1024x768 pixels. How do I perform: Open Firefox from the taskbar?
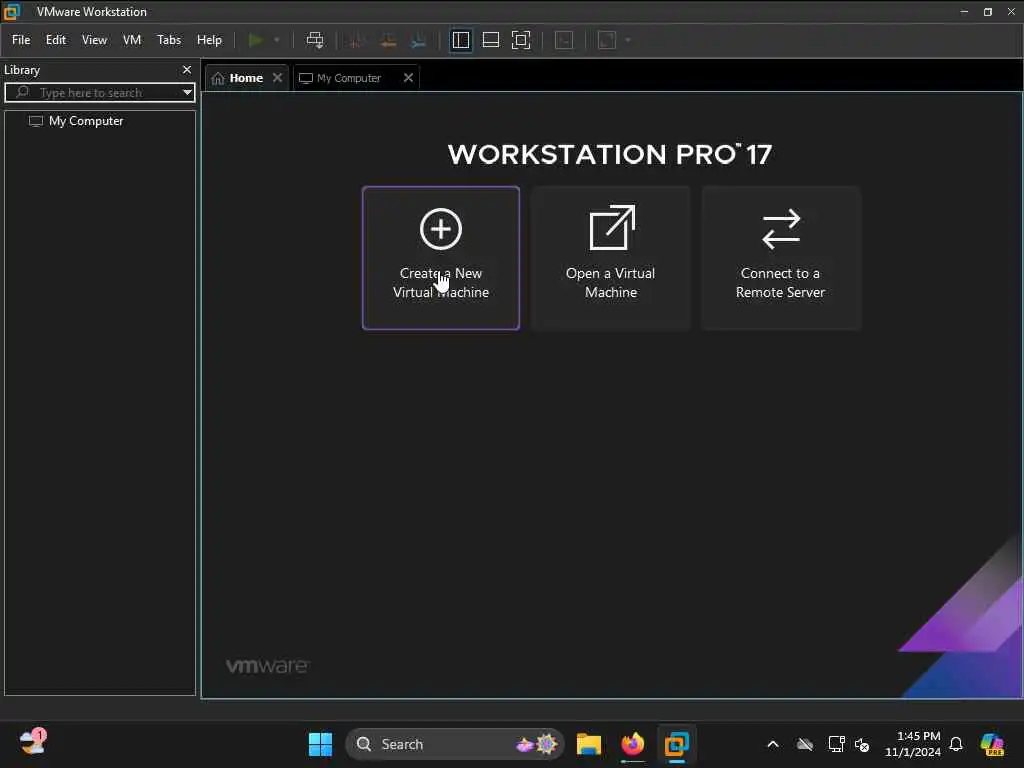(x=632, y=744)
